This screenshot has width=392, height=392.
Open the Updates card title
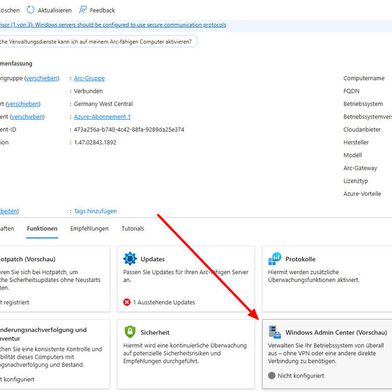(x=153, y=259)
